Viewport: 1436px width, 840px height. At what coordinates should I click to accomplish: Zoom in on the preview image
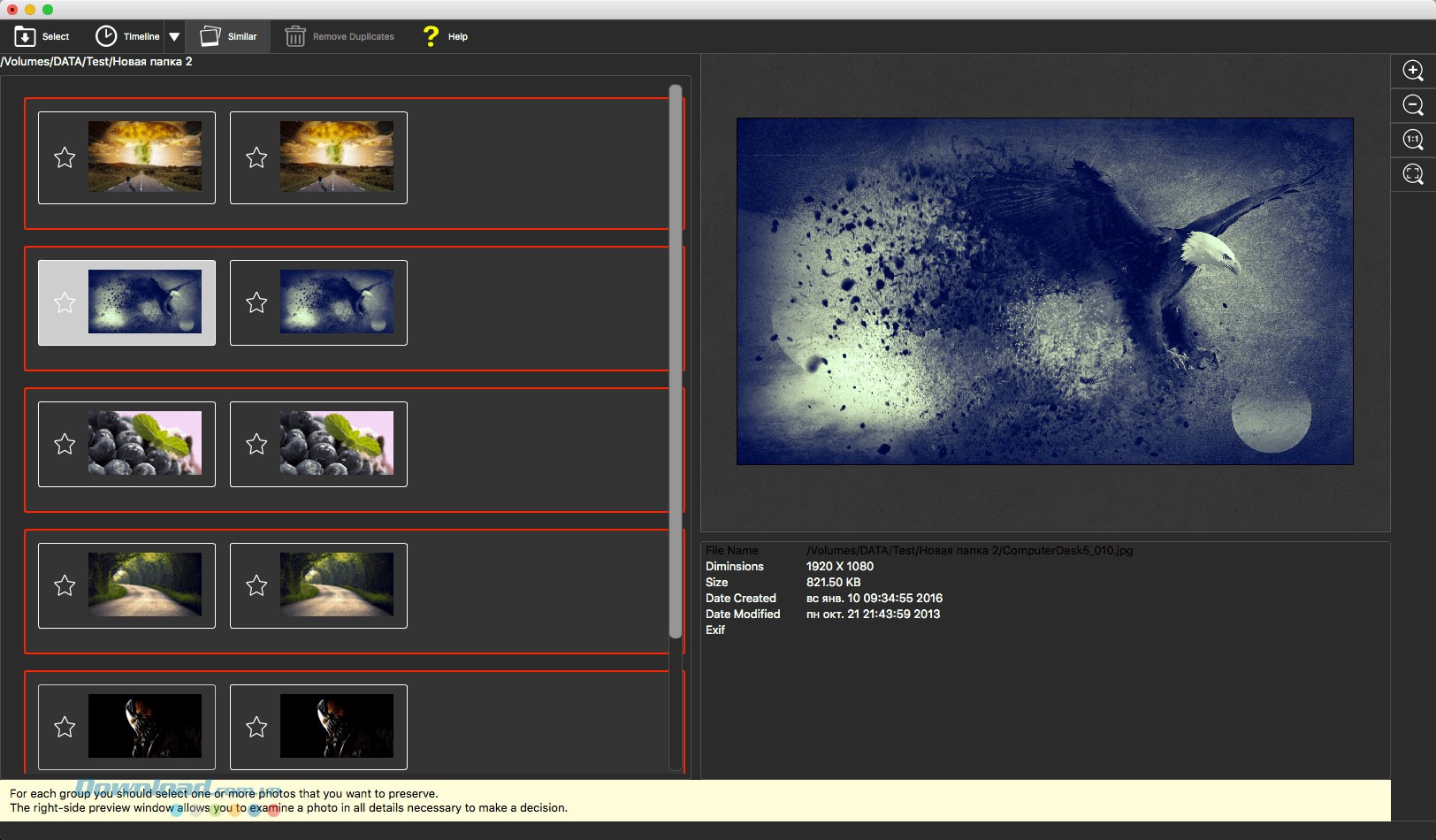click(x=1413, y=71)
